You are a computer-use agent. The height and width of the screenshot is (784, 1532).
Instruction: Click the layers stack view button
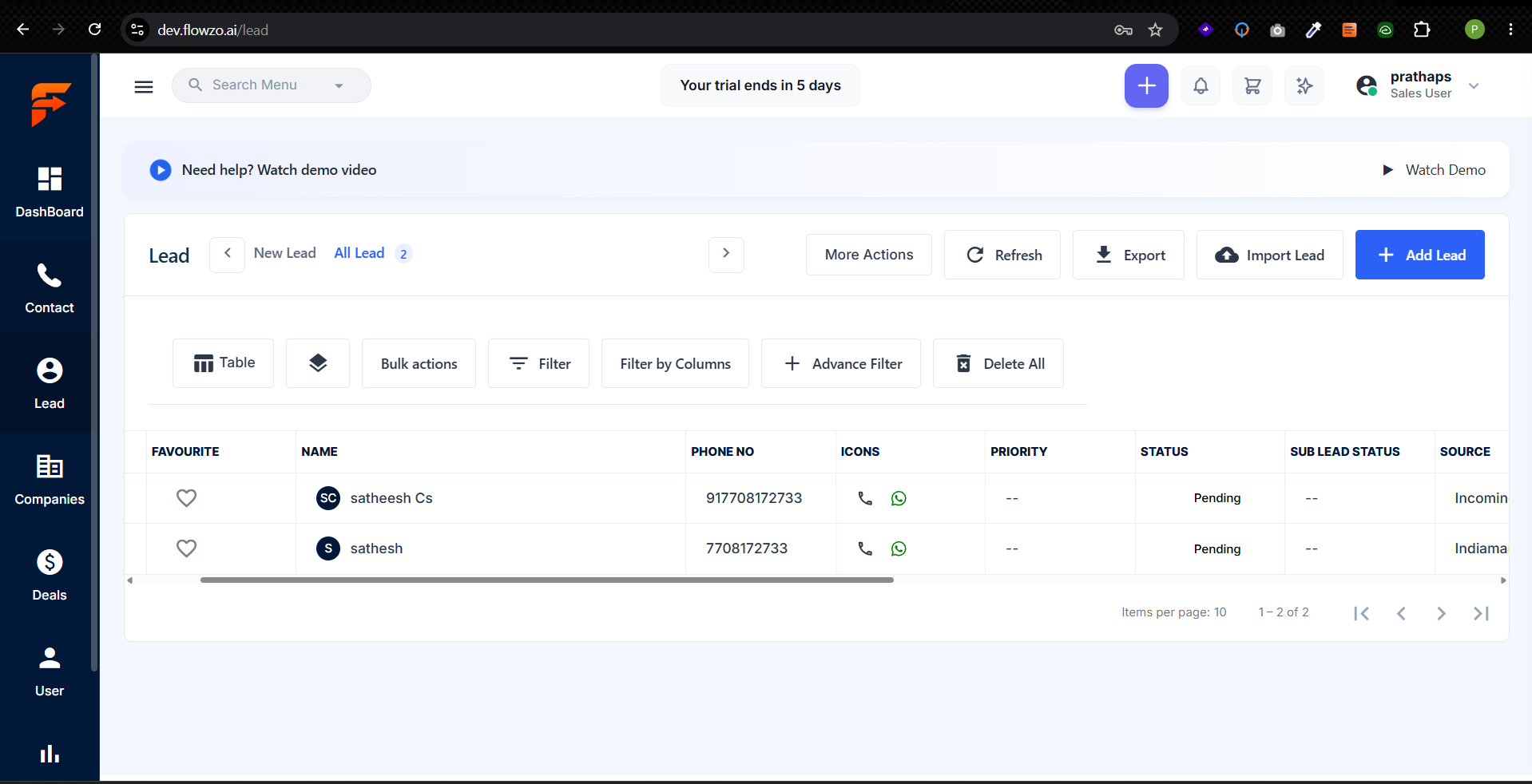[318, 363]
